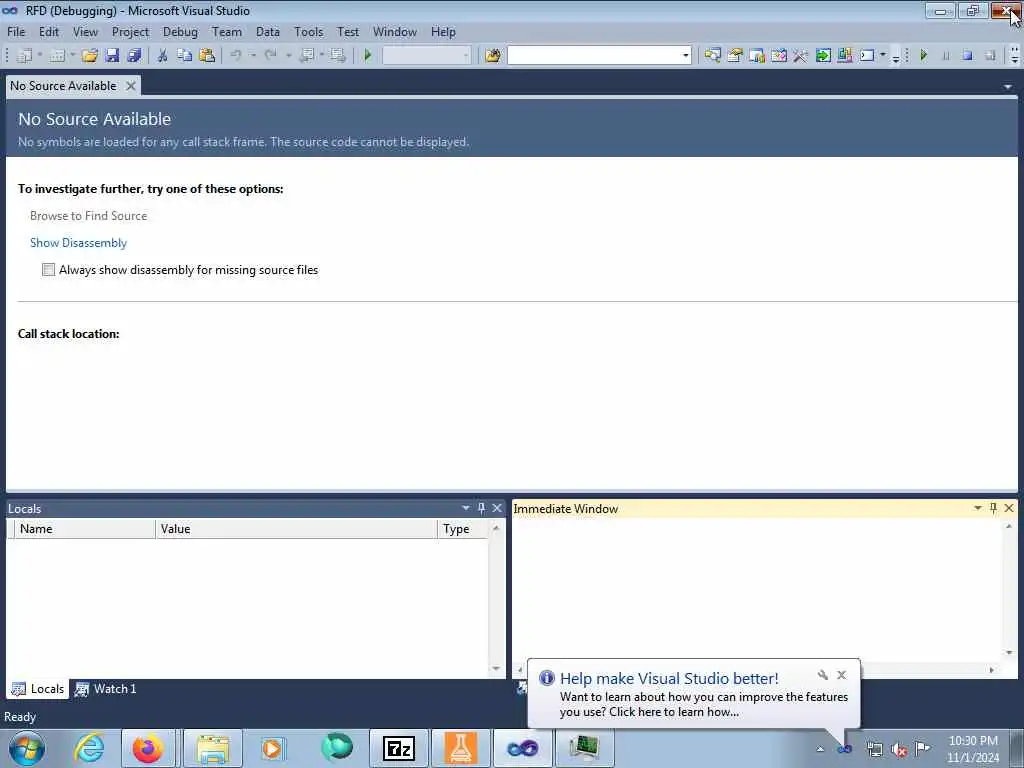1024x768 pixels.
Task: Click the Open File folder icon
Action: pos(89,56)
